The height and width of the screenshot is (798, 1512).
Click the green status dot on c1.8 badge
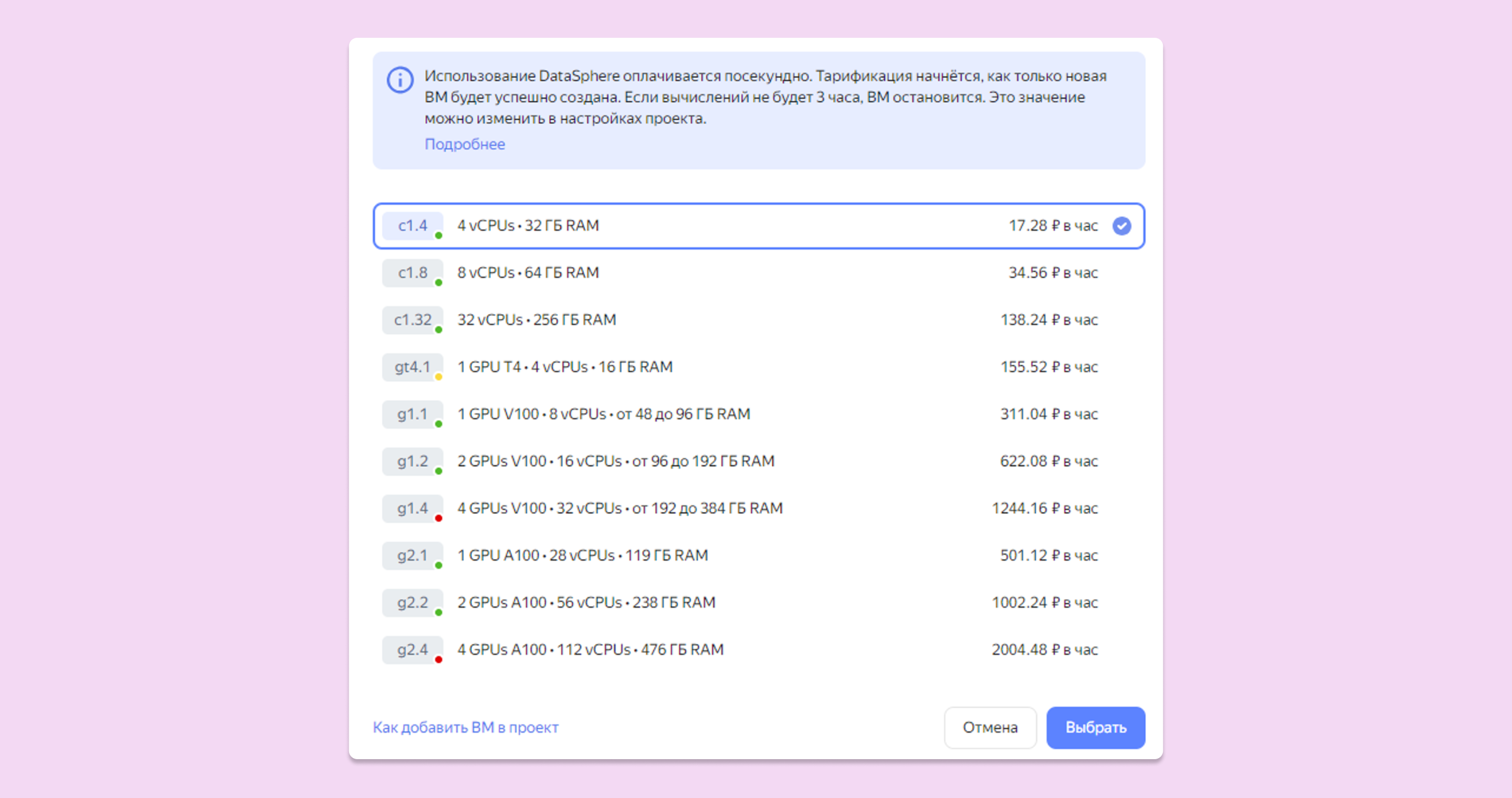point(438,283)
